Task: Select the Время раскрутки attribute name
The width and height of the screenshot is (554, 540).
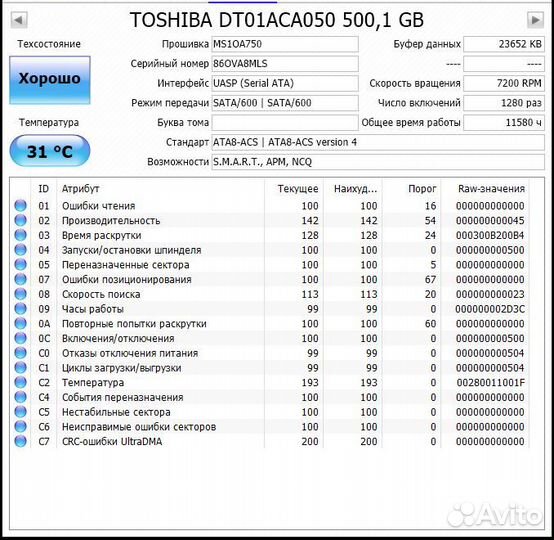Action: click(x=101, y=235)
